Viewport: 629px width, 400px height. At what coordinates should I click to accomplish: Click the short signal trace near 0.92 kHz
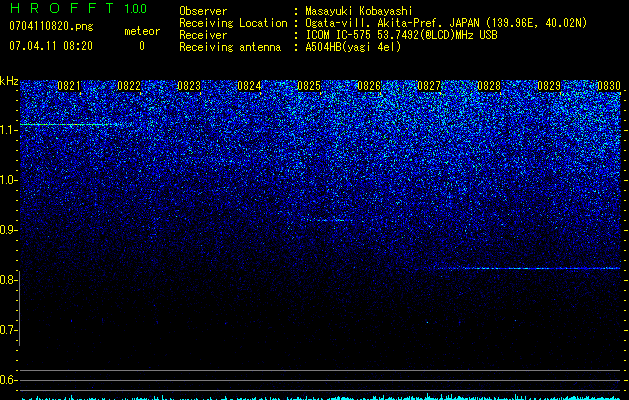[x=327, y=220]
